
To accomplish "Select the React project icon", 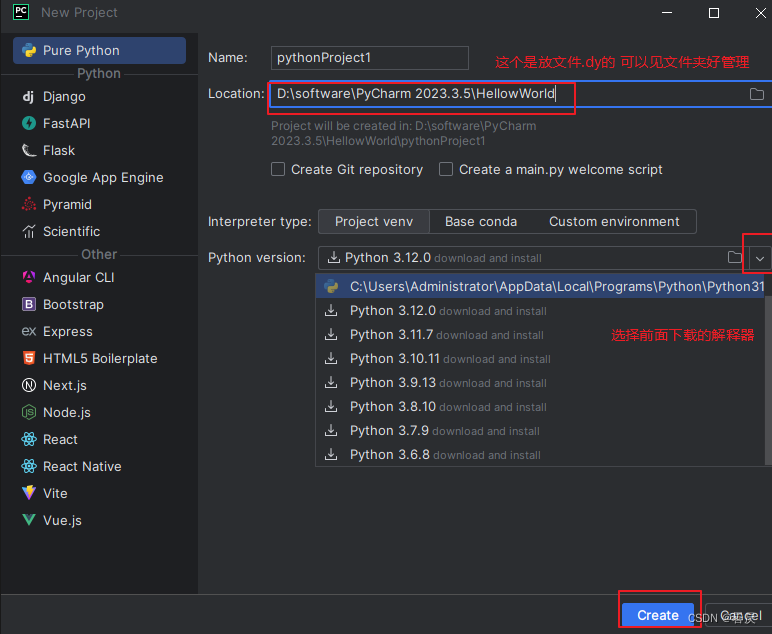I will tap(29, 439).
